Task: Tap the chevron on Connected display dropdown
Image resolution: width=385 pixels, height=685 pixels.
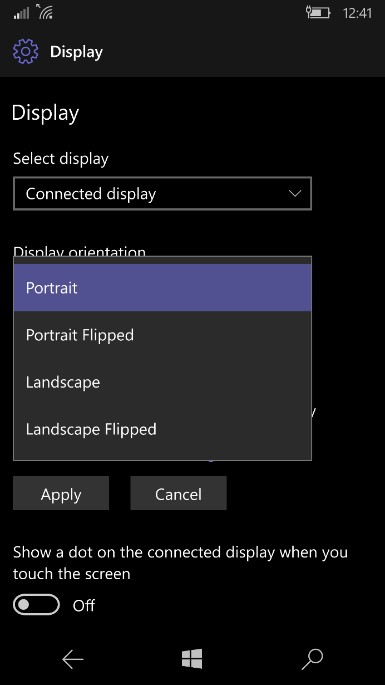Action: [x=295, y=193]
